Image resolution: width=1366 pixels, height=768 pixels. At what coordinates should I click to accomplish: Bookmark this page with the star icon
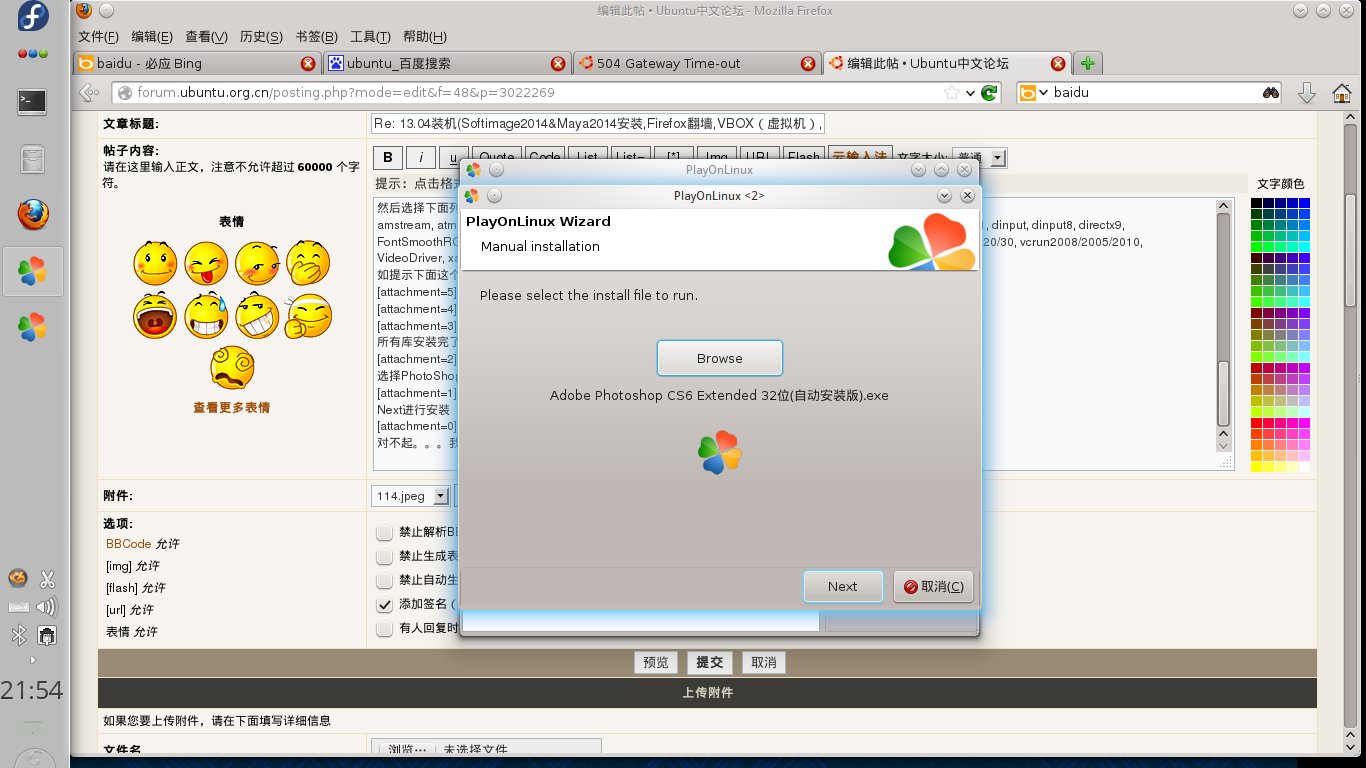pyautogui.click(x=952, y=93)
